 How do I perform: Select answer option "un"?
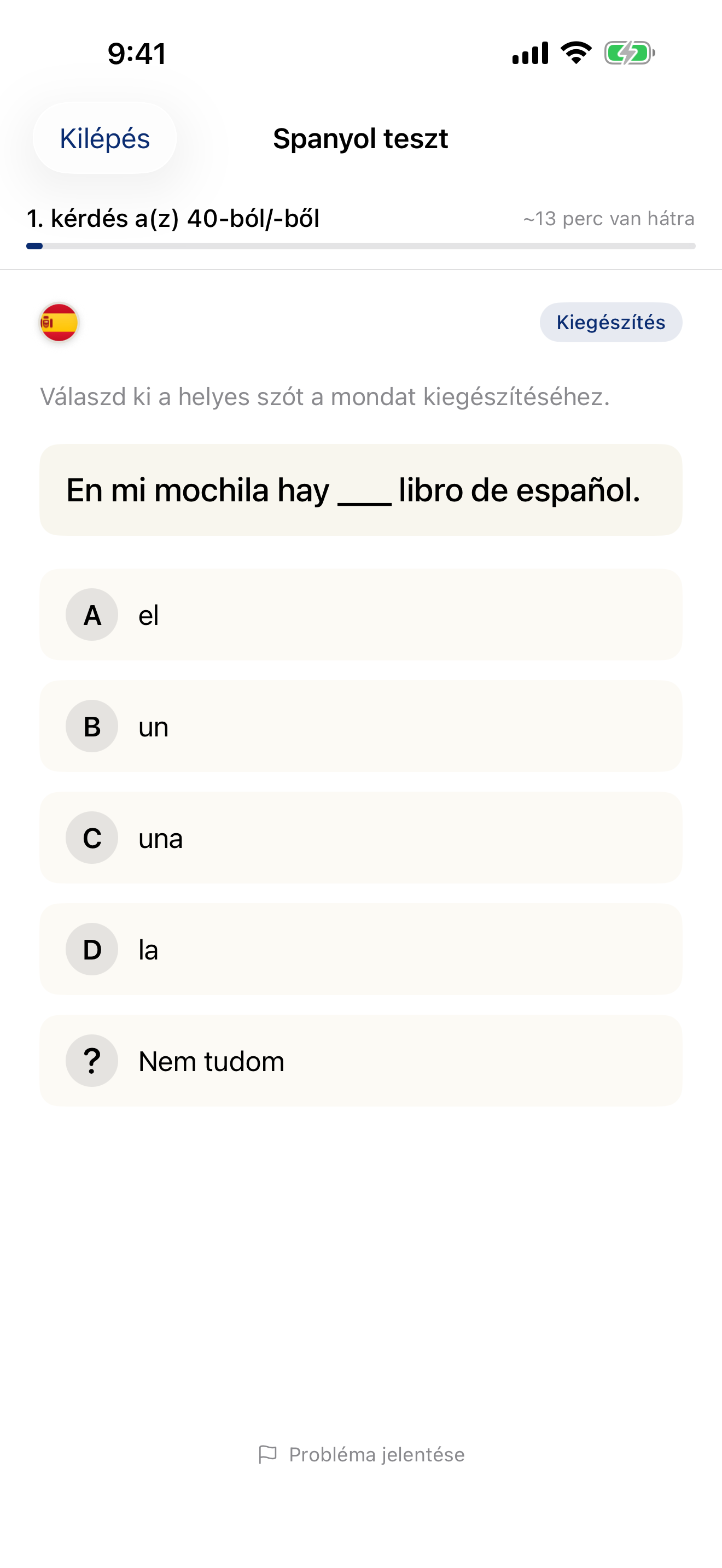click(x=360, y=726)
